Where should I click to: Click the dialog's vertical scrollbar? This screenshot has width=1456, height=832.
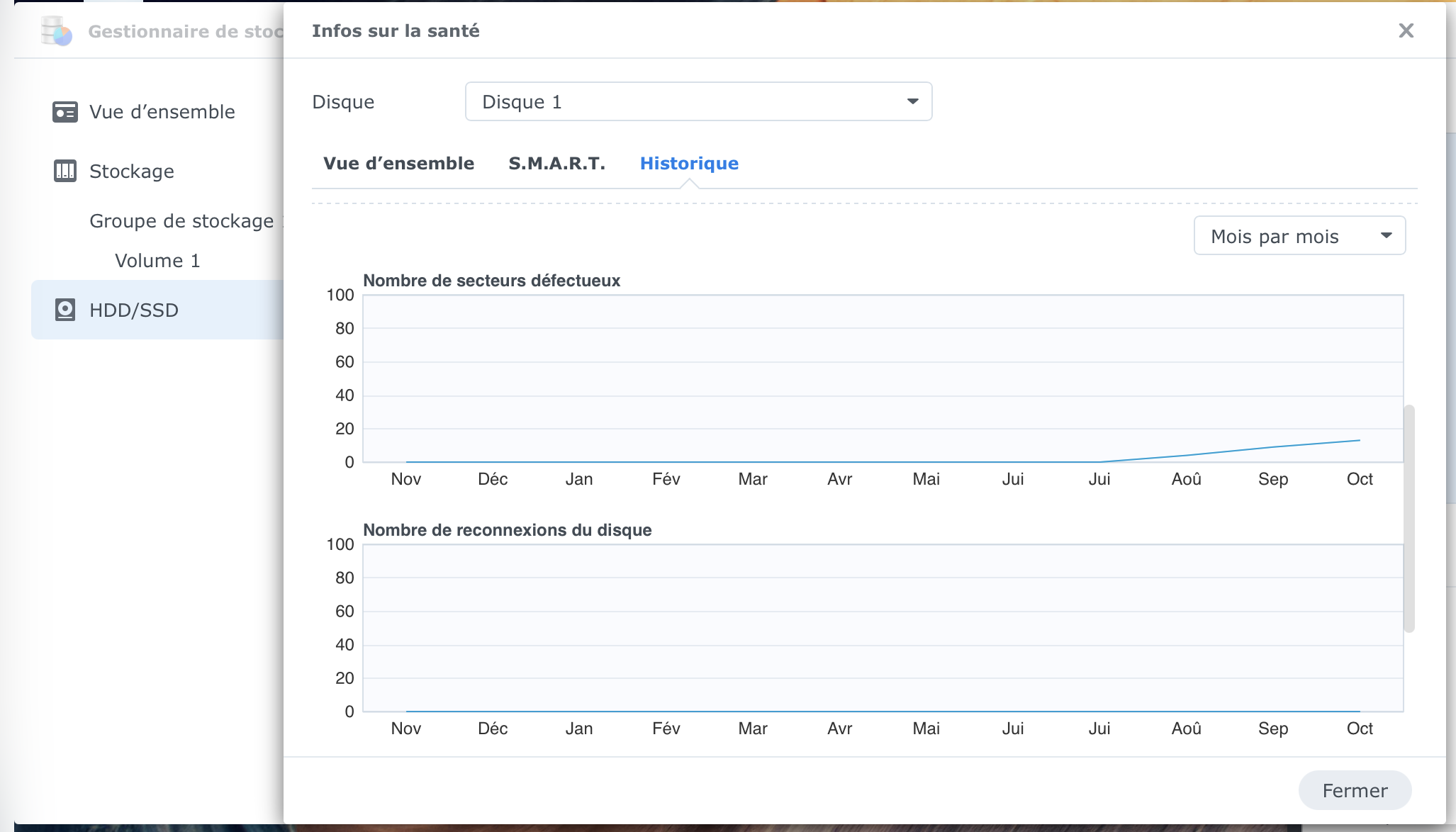pos(1409,517)
